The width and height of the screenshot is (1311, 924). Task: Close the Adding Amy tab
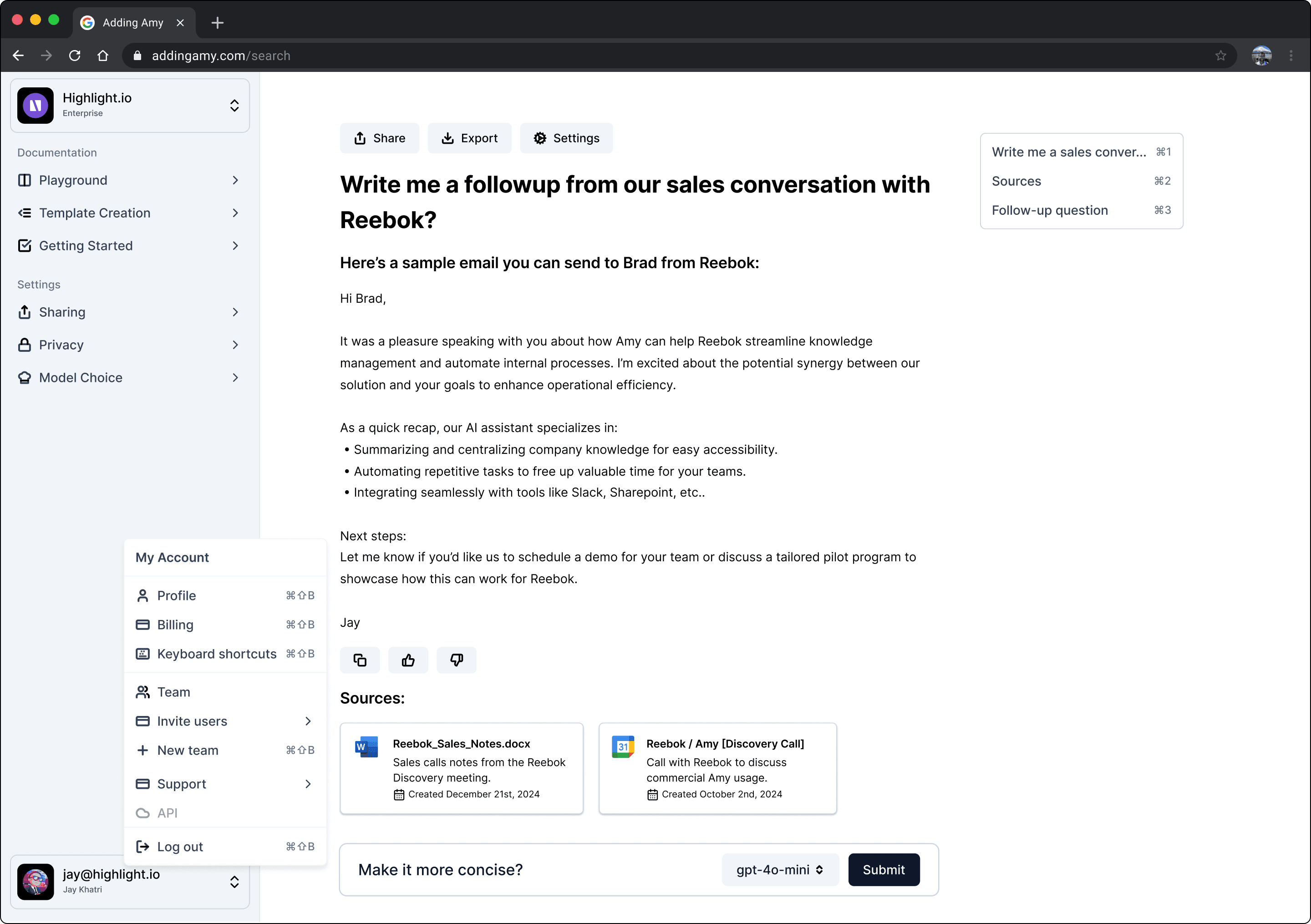[180, 23]
